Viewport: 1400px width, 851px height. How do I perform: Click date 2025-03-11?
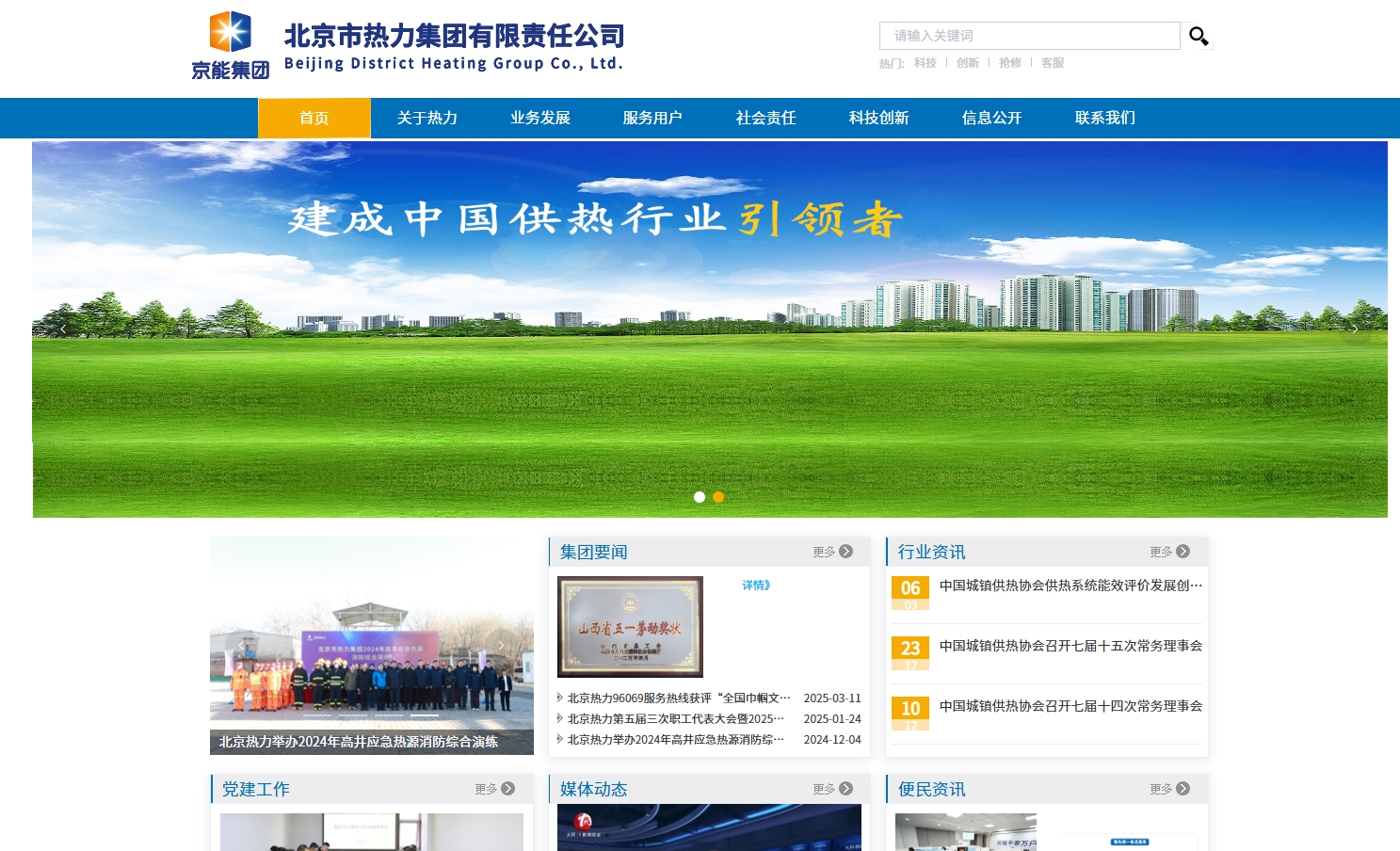(832, 698)
